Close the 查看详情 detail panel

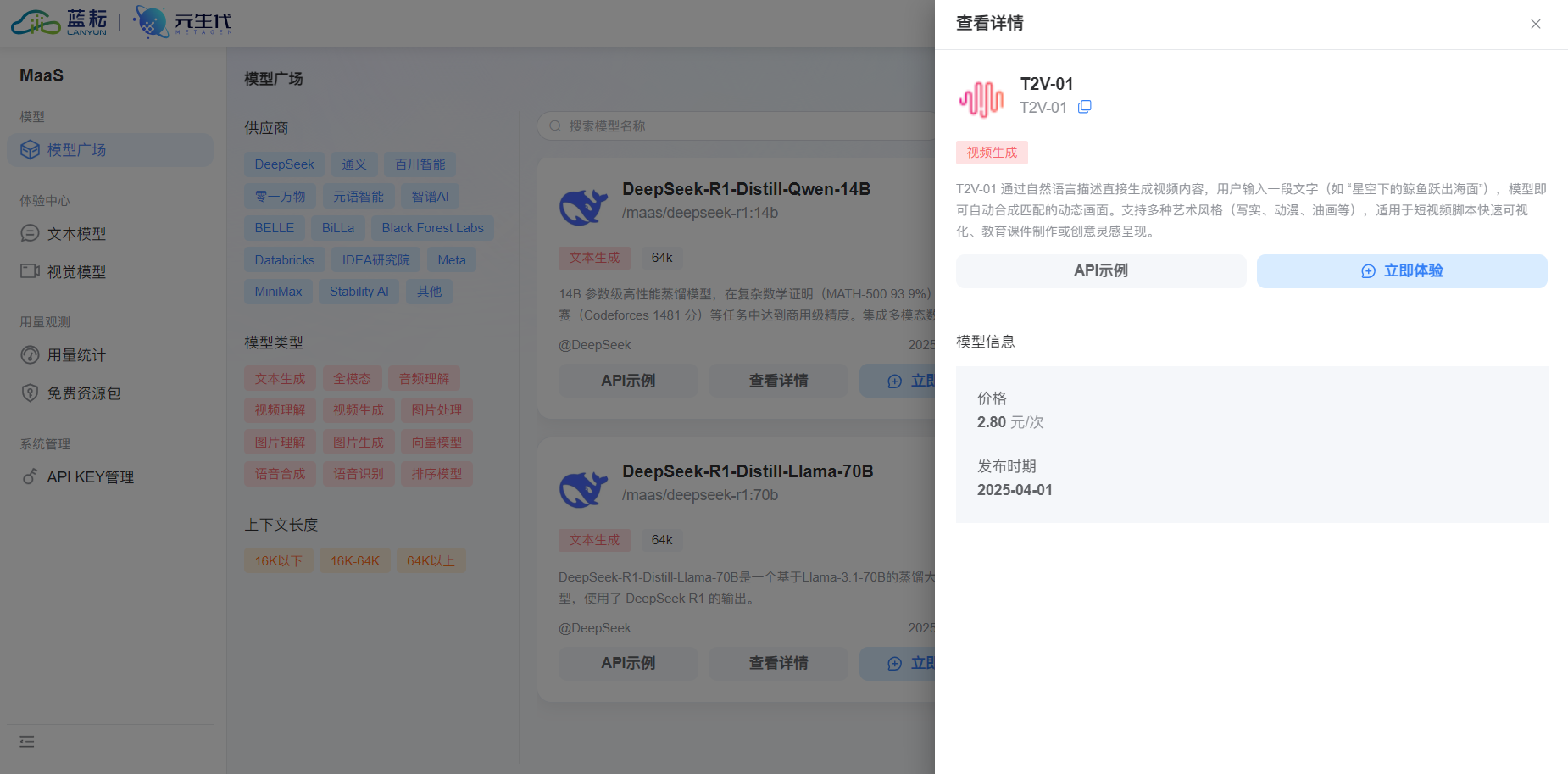pyautogui.click(x=1535, y=24)
